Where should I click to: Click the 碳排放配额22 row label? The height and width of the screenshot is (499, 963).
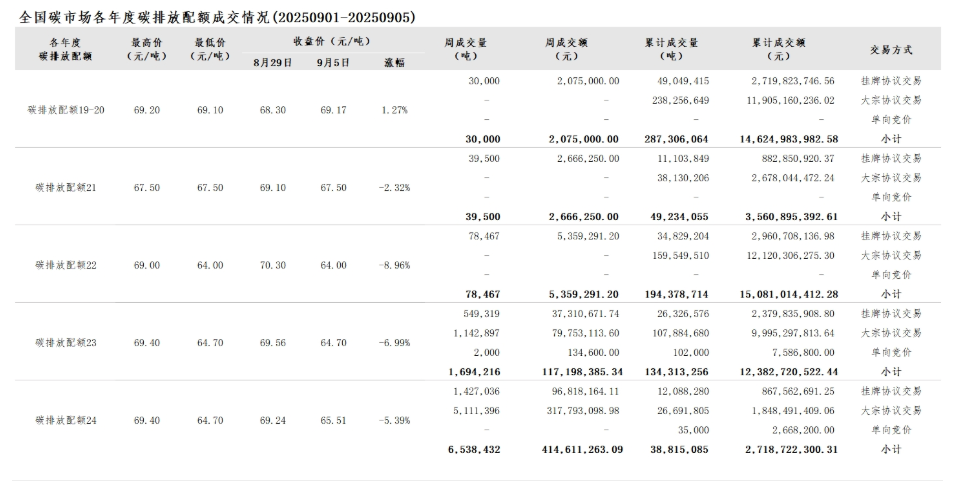tap(65, 265)
